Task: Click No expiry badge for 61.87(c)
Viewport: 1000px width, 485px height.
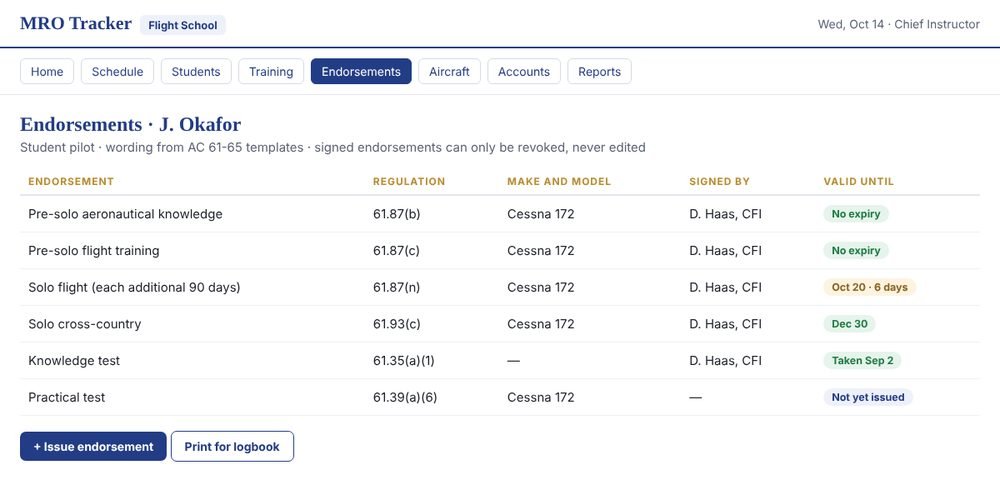Action: click(x=856, y=251)
